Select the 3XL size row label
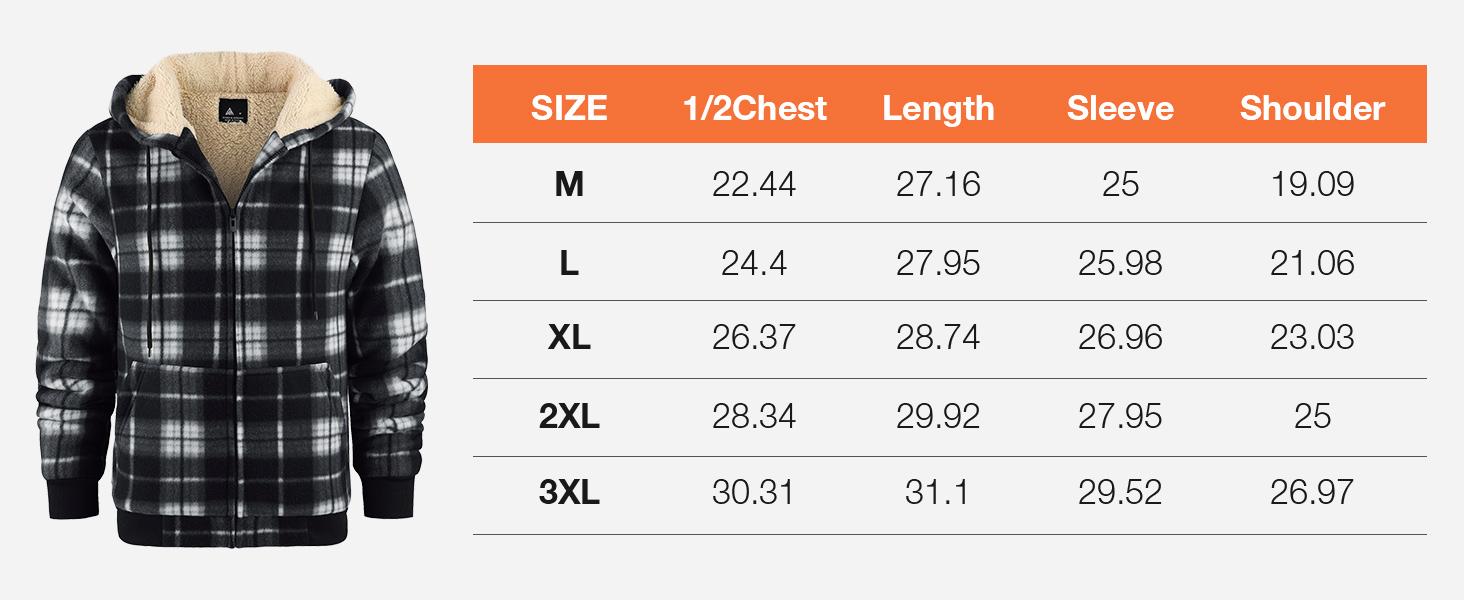The height and width of the screenshot is (600, 1464). [569, 492]
